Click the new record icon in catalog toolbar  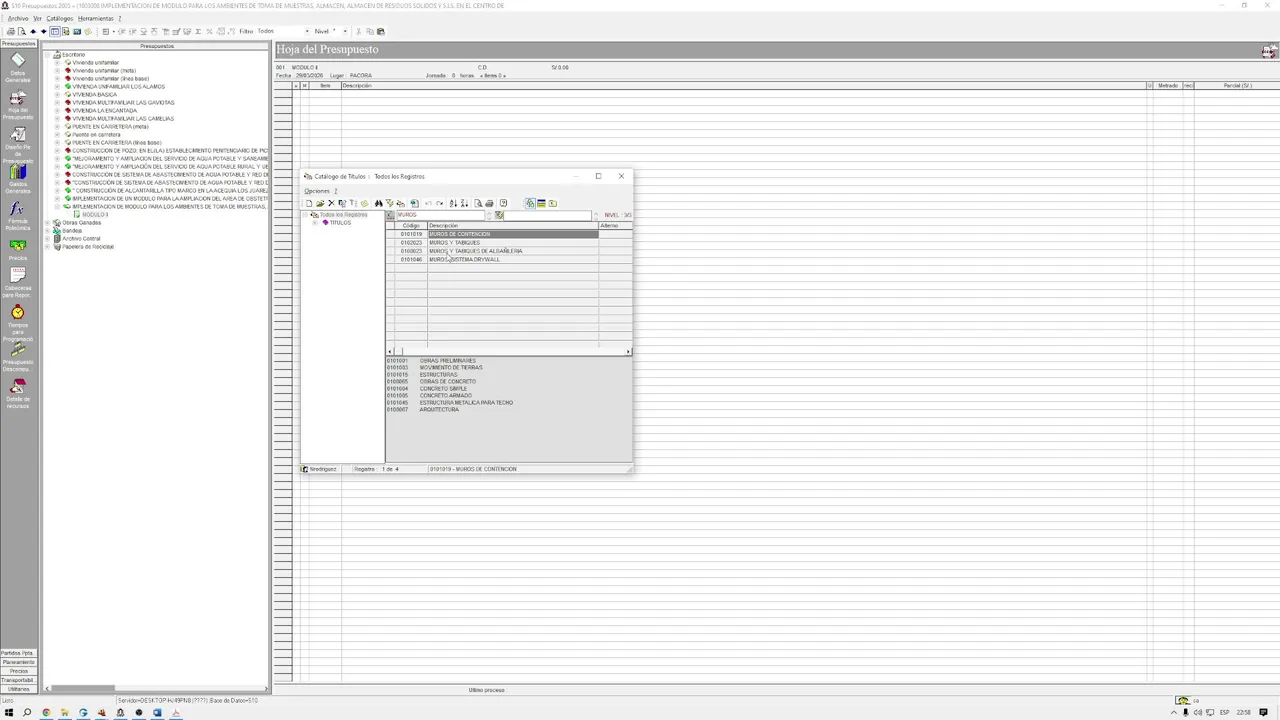(309, 203)
